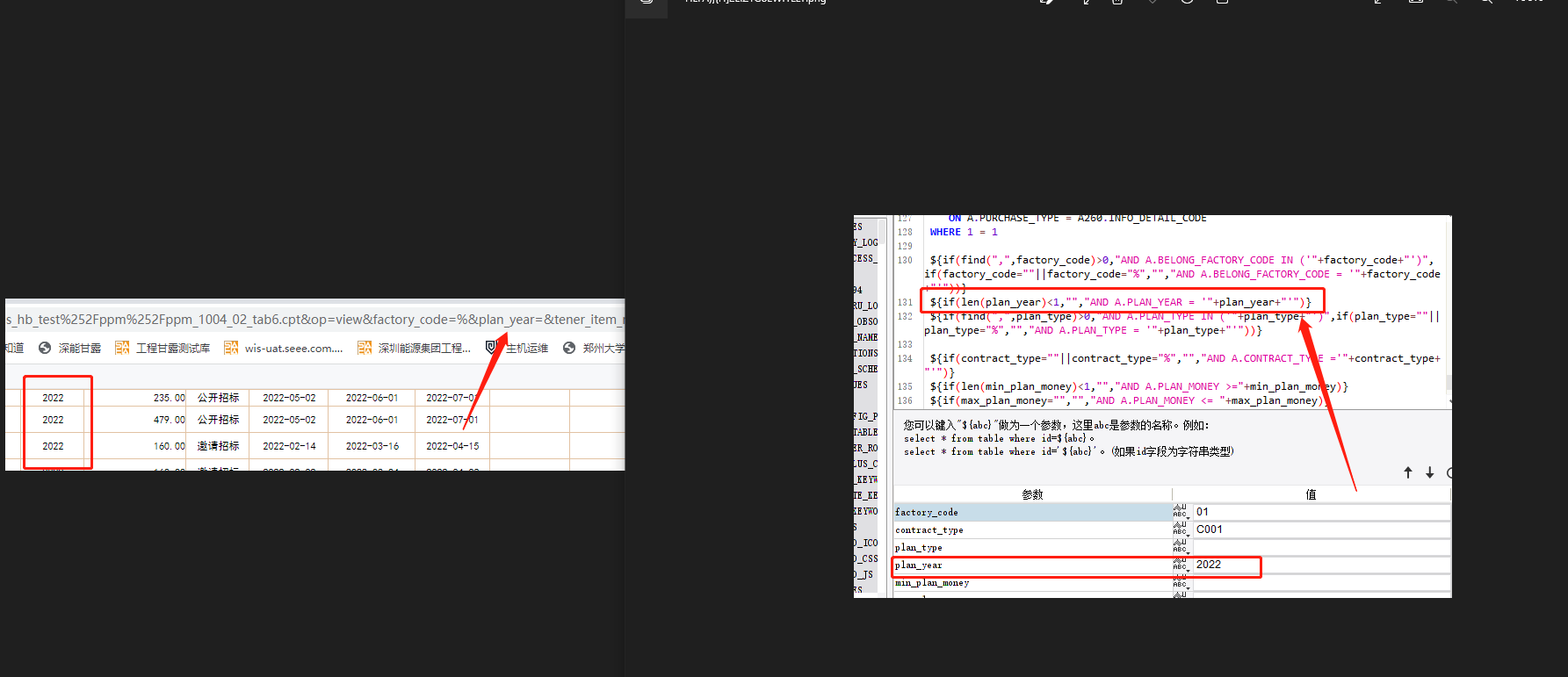Edit the factory_code value field containing 01
The width and height of the screenshot is (1568, 677).
(x=1320, y=512)
